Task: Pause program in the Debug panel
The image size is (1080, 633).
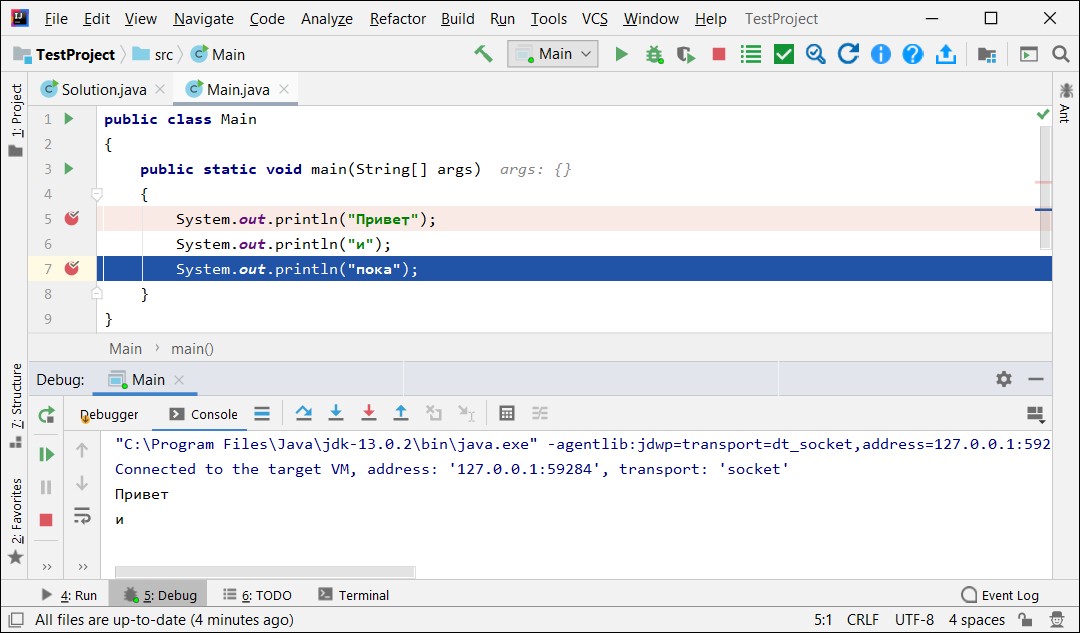Action: [x=46, y=487]
